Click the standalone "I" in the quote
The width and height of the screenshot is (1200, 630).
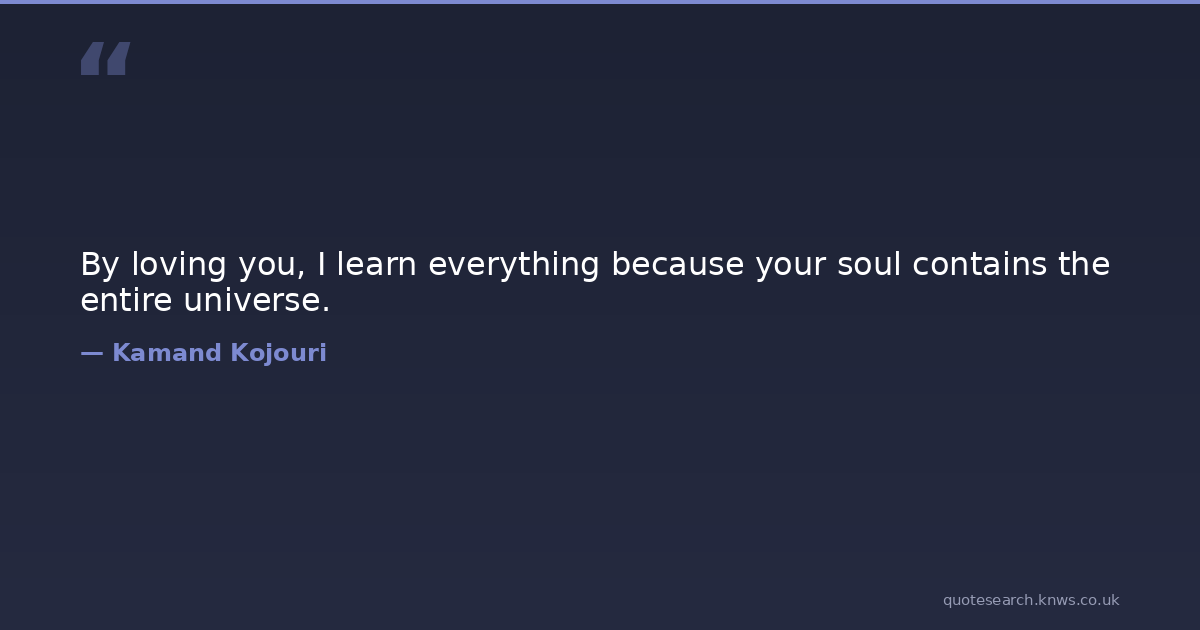(322, 265)
